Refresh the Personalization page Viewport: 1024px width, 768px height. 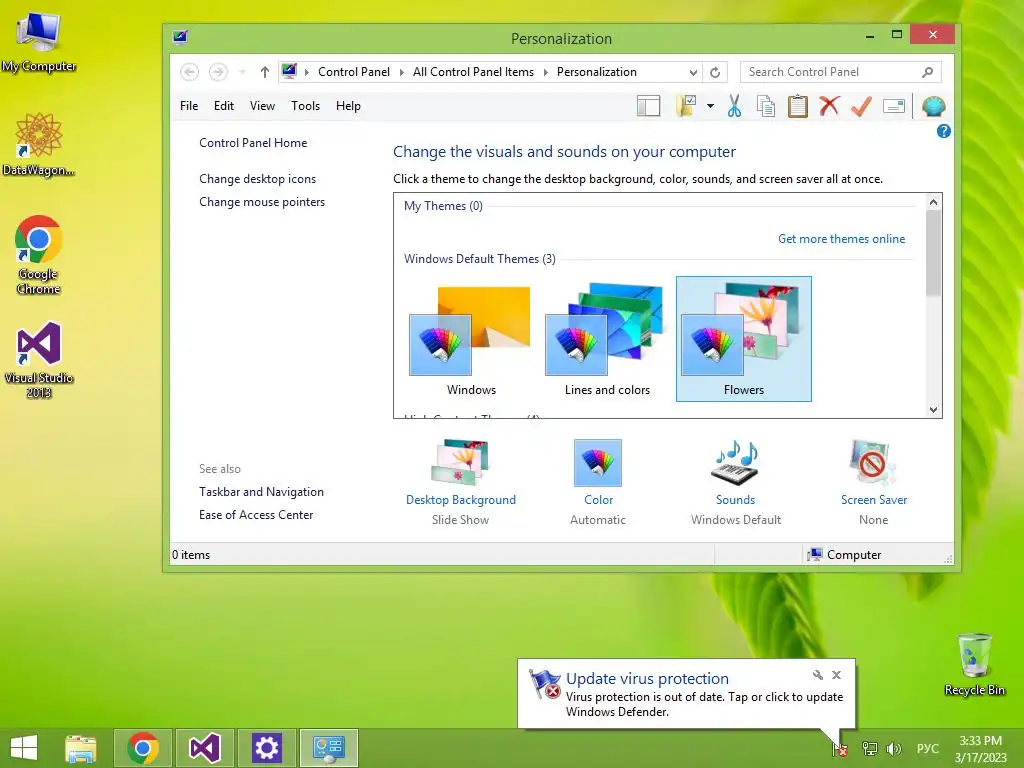point(715,72)
